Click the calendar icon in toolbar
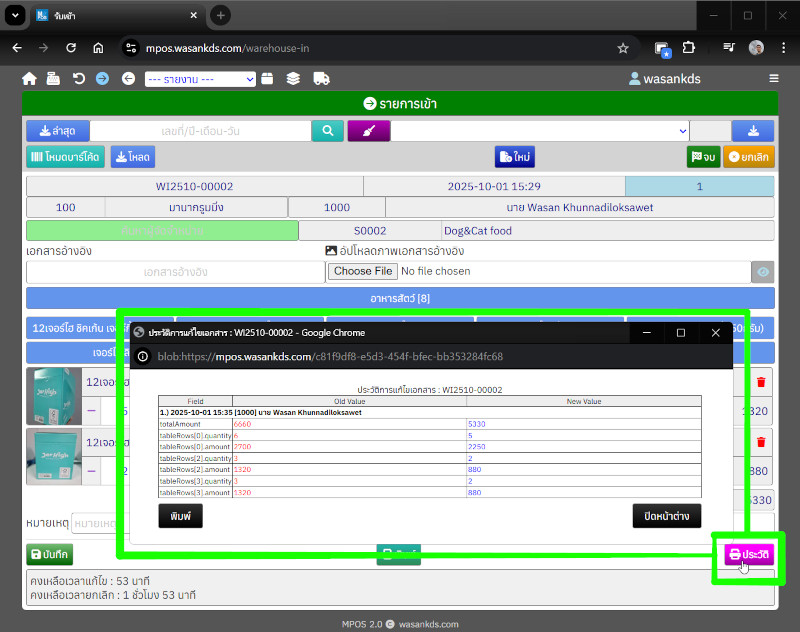This screenshot has width=800, height=632. click(267, 79)
